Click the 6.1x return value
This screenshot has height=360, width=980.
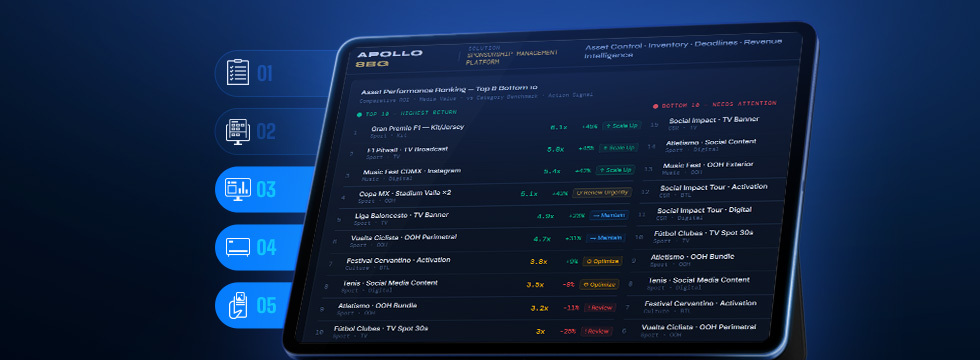558,127
